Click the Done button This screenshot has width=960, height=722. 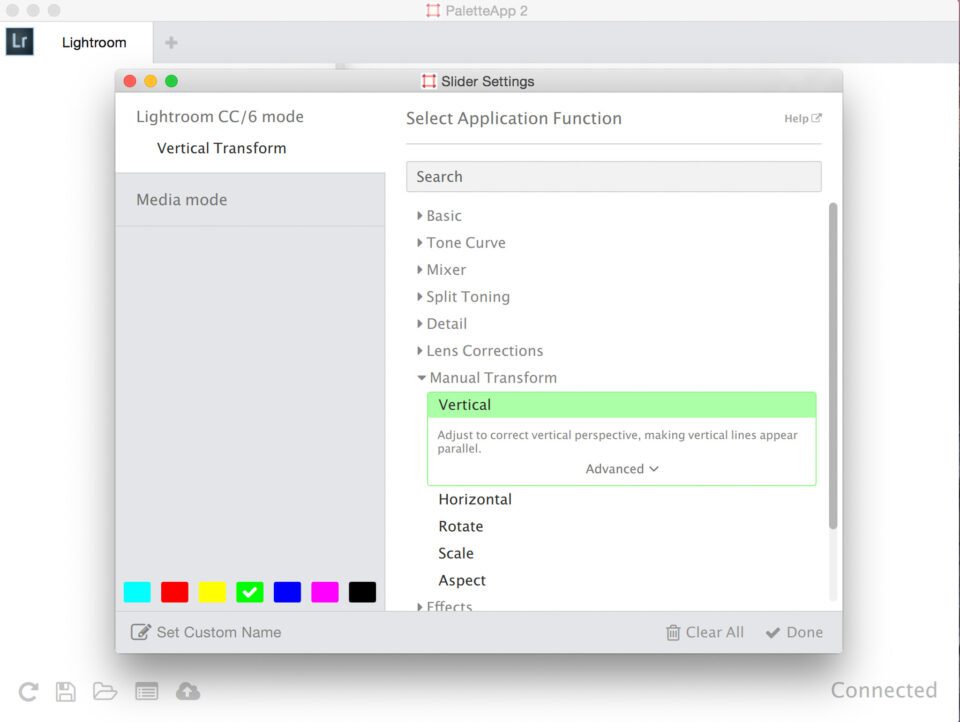[794, 632]
